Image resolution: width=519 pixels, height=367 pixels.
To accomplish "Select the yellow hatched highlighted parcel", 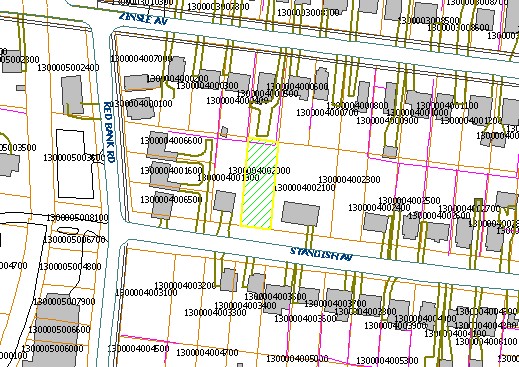I will click(x=260, y=185).
